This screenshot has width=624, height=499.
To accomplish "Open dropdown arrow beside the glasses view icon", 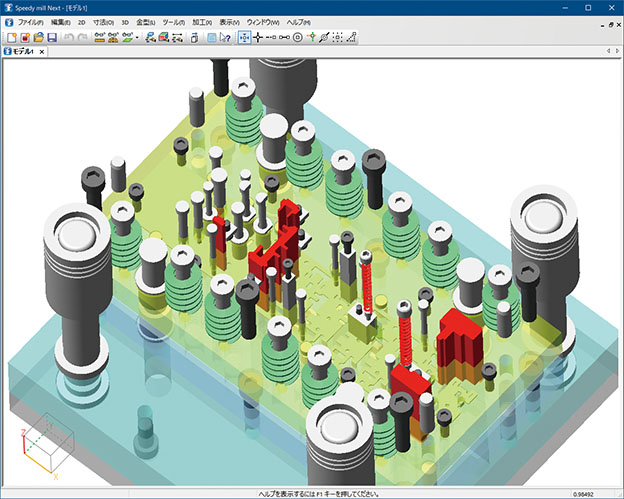I will (139, 37).
